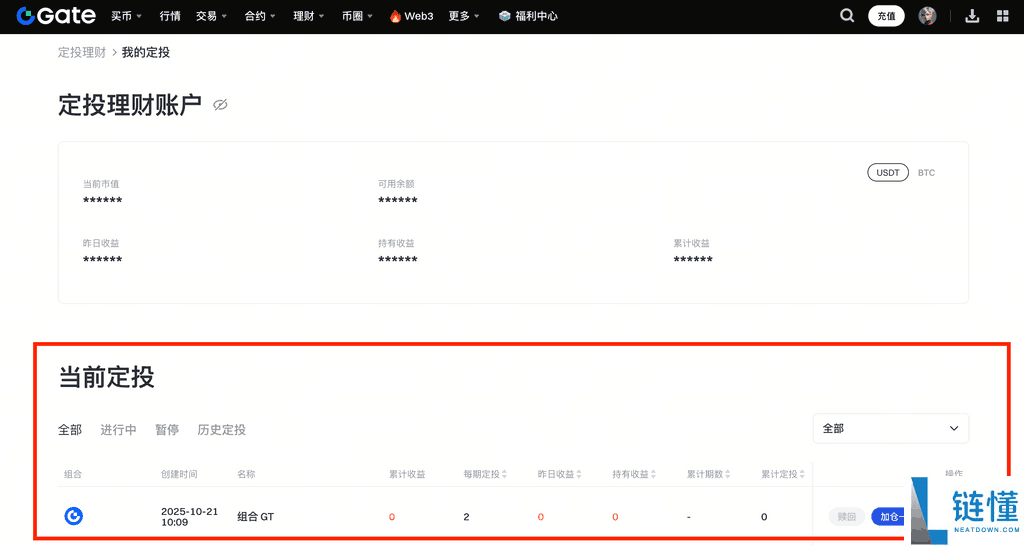This screenshot has height=546, width=1024.
Task: Click the summary 累计收益 label
Action: [x=692, y=243]
